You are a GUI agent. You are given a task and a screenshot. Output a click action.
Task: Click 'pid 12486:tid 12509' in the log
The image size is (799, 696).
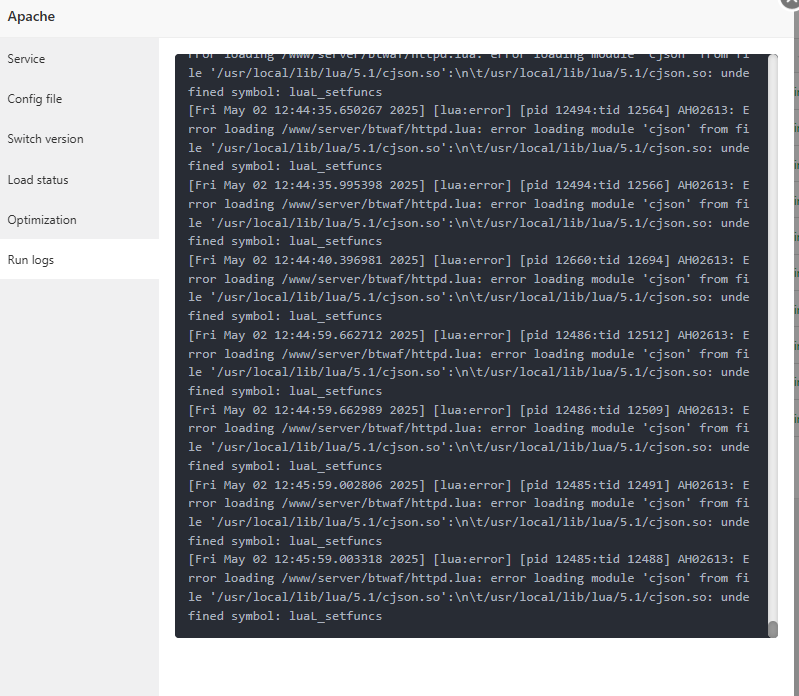pos(594,410)
